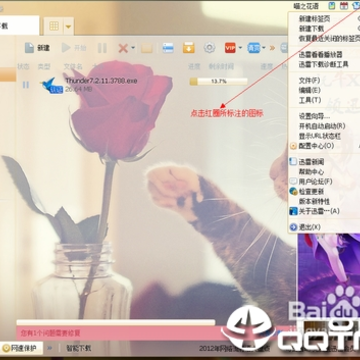360x360 pixels.
Task: Open the settings gear icon in toolbar
Action: coord(209,48)
